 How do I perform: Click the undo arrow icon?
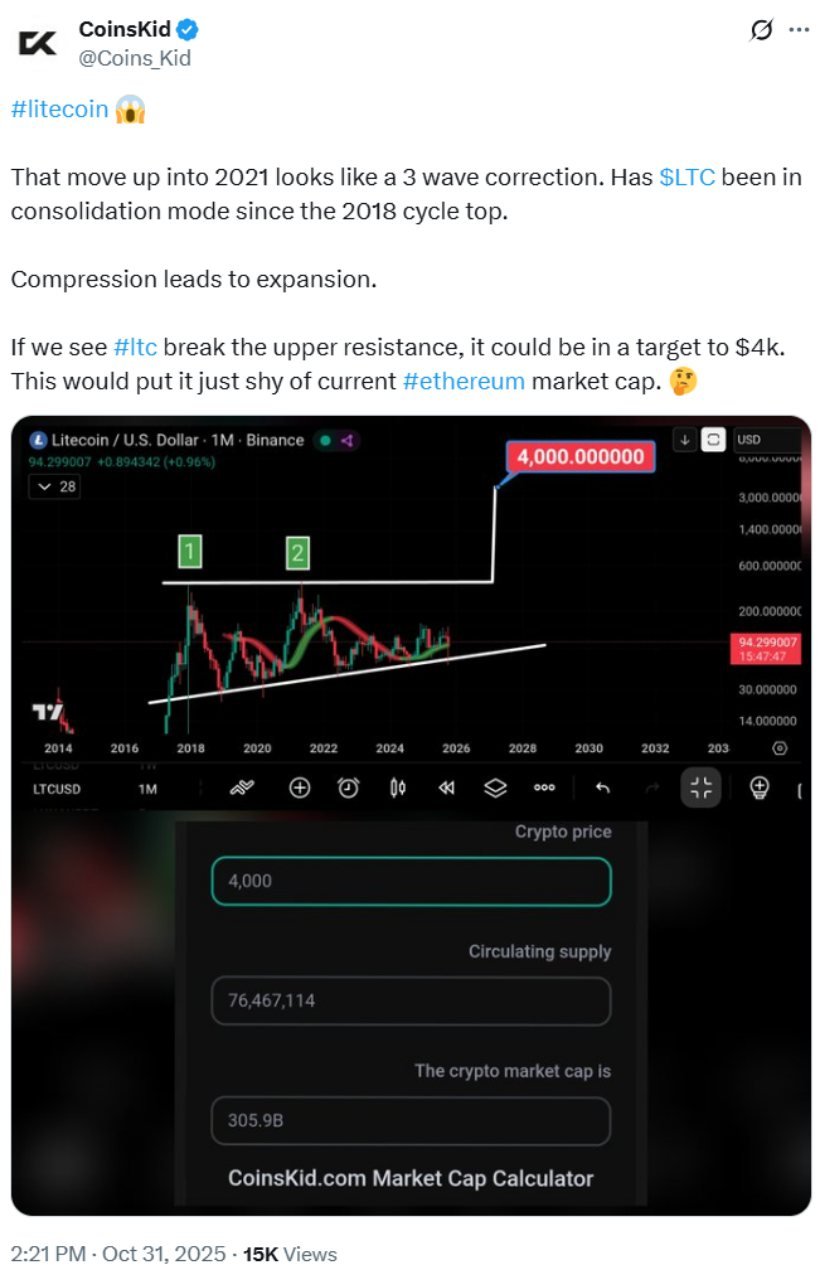[602, 788]
